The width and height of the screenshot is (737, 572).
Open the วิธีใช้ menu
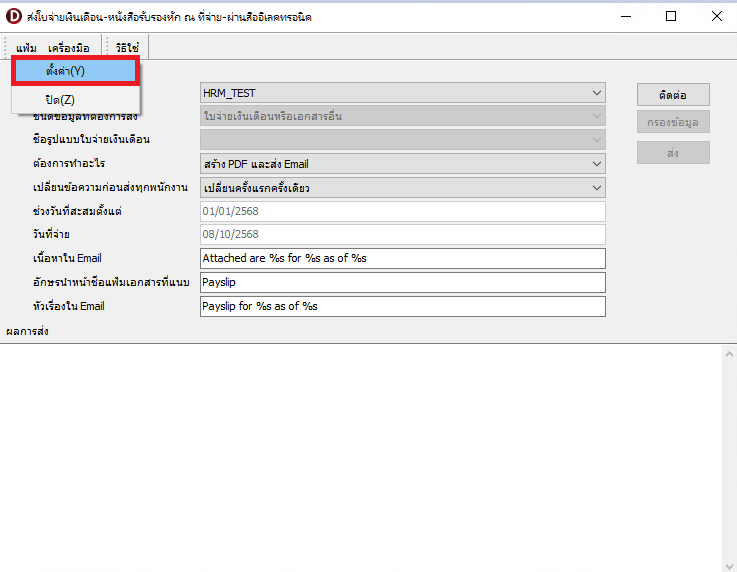pos(127,47)
